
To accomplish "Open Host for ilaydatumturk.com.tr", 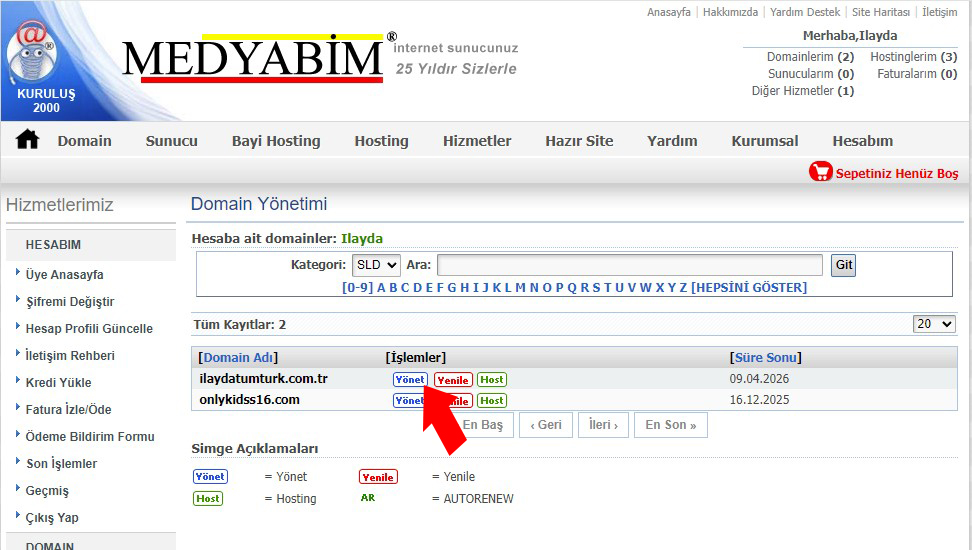I will [492, 379].
